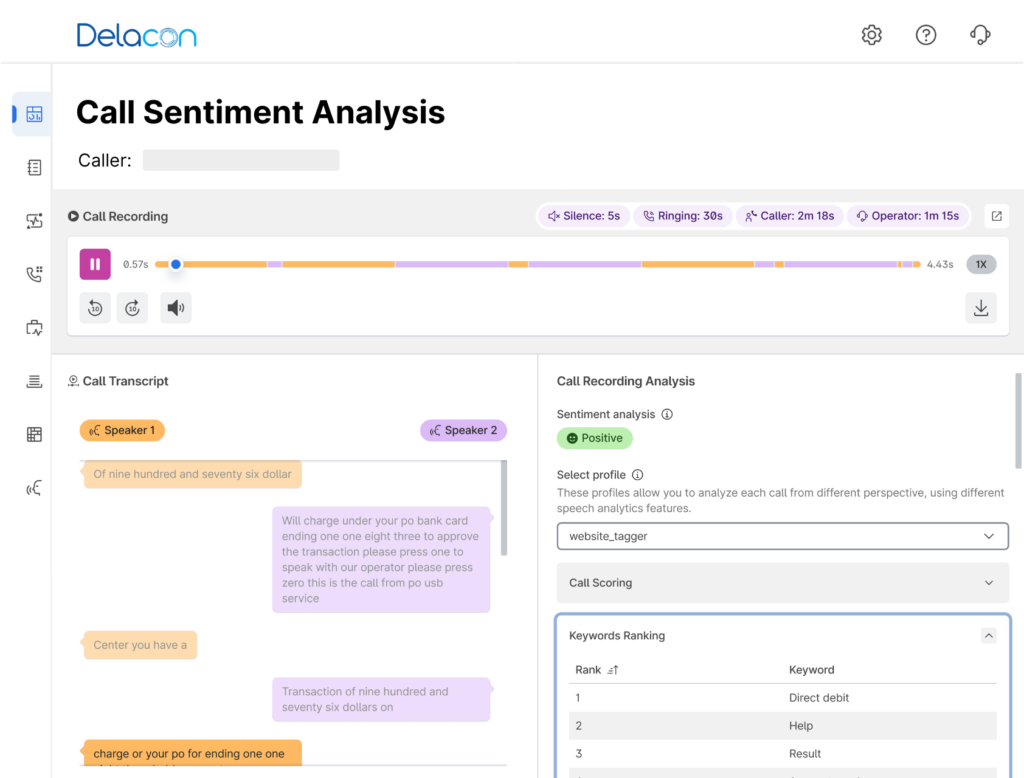Open the phone dialpad sidebar item

click(x=34, y=274)
